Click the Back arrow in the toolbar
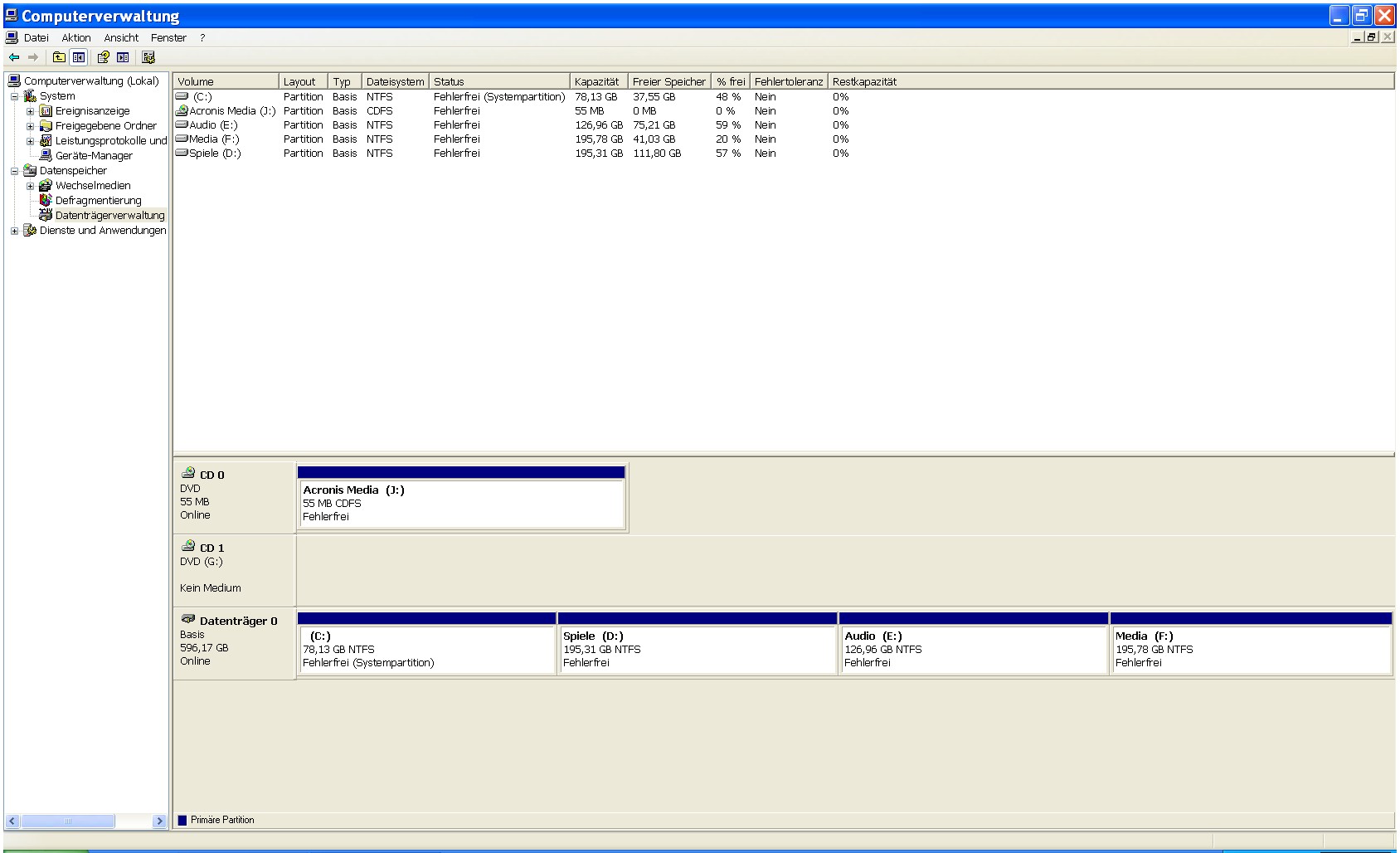 [x=14, y=57]
